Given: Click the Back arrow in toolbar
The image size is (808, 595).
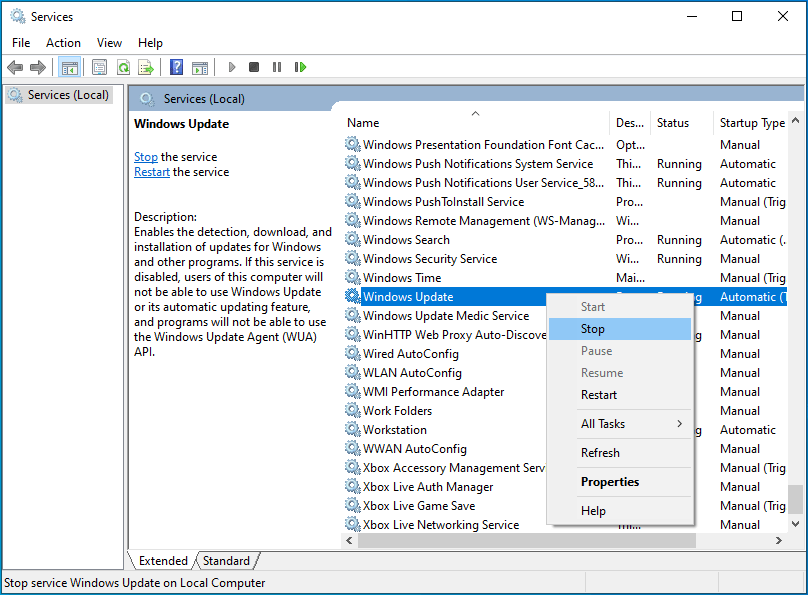Looking at the screenshot, I should [x=15, y=67].
